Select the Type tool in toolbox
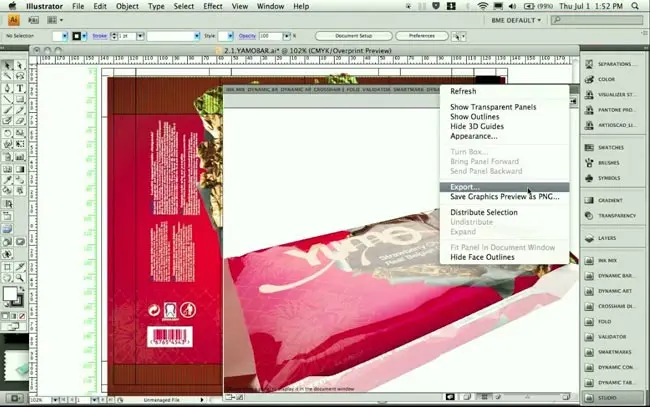Image resolution: width=650 pixels, height=407 pixels. coord(20,88)
